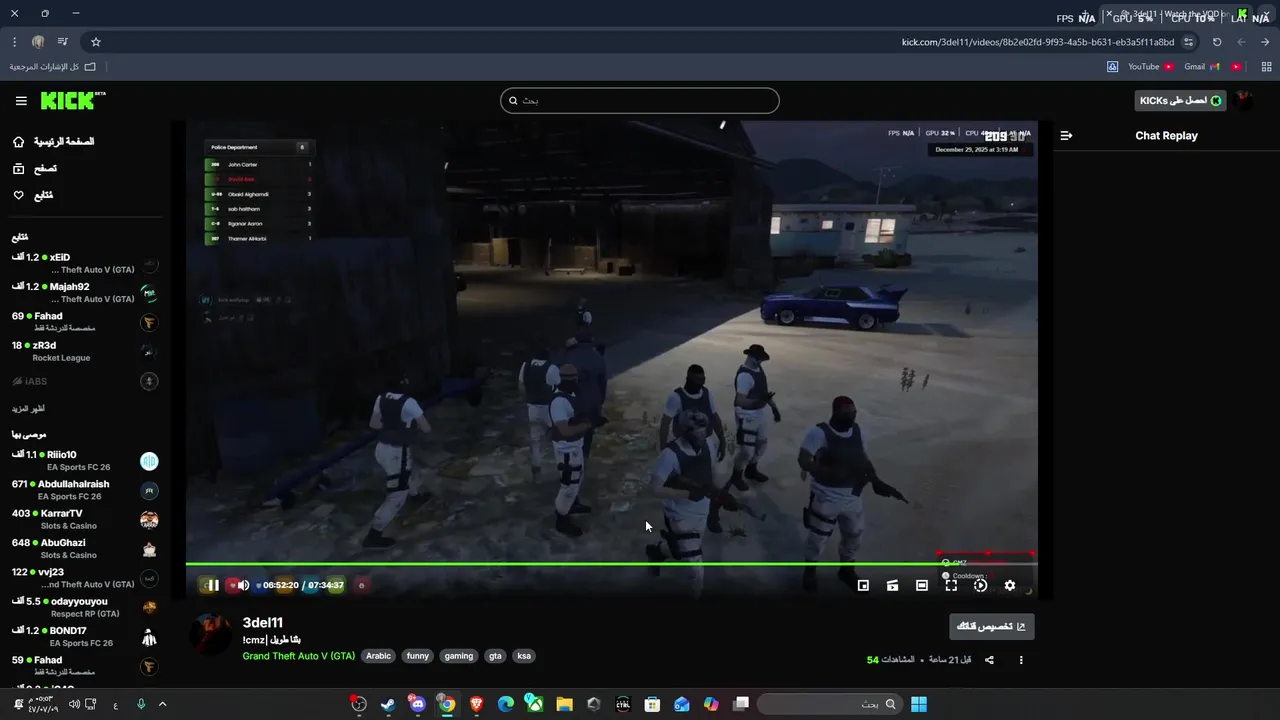Open xEID channel in the sidebar

pyautogui.click(x=85, y=264)
